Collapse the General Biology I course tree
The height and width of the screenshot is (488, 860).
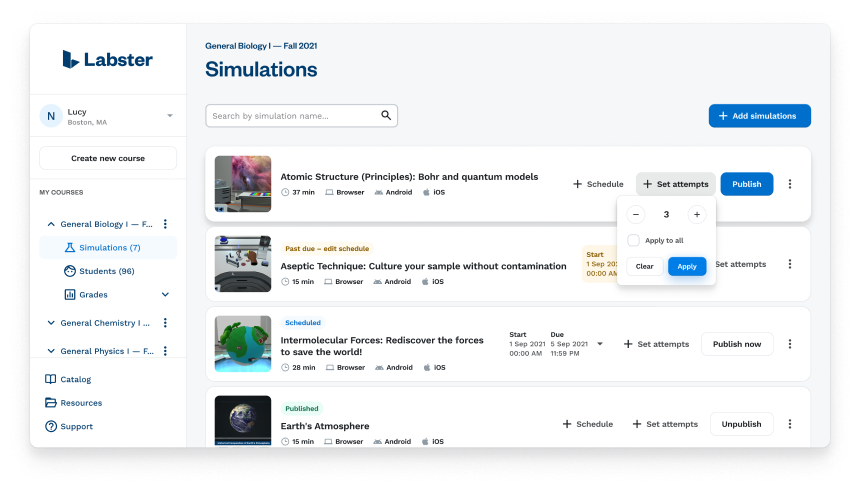click(51, 225)
